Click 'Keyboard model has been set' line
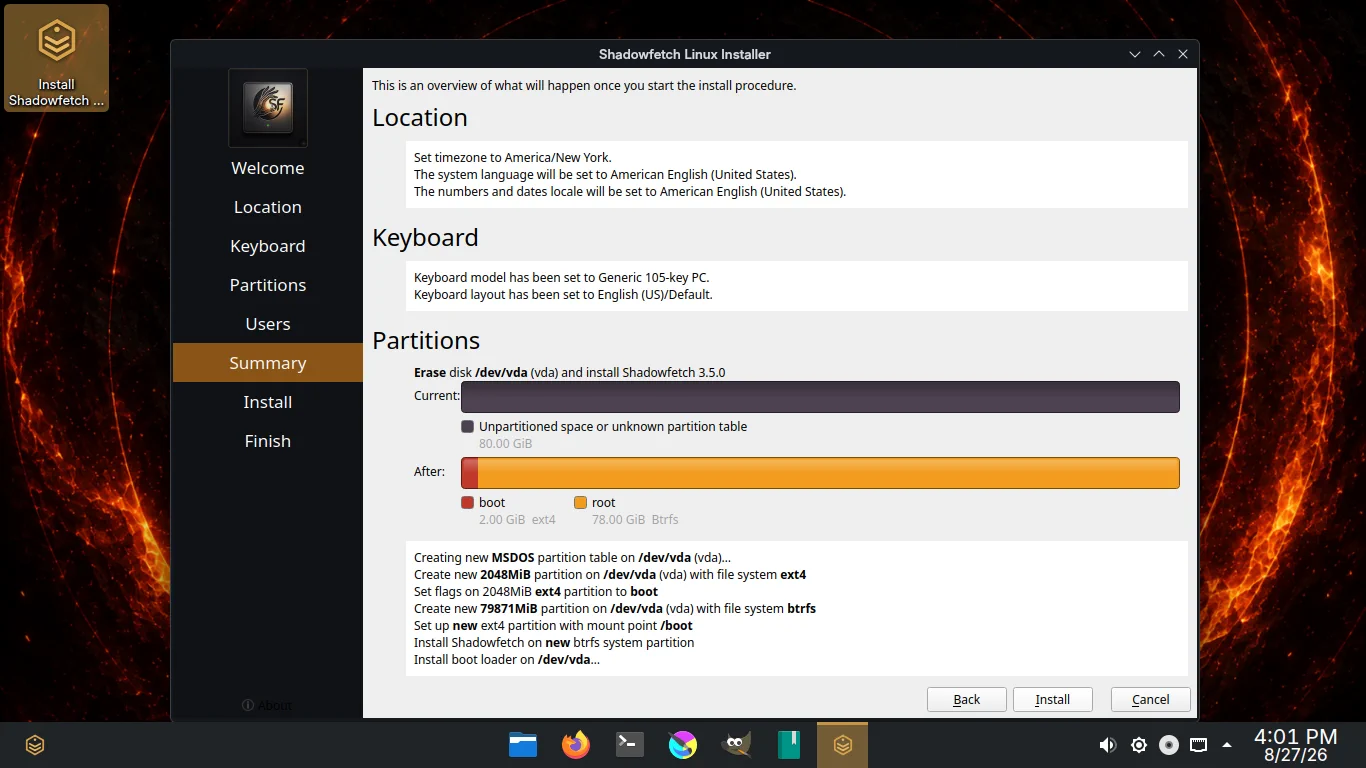This screenshot has height=768, width=1366. tap(562, 277)
